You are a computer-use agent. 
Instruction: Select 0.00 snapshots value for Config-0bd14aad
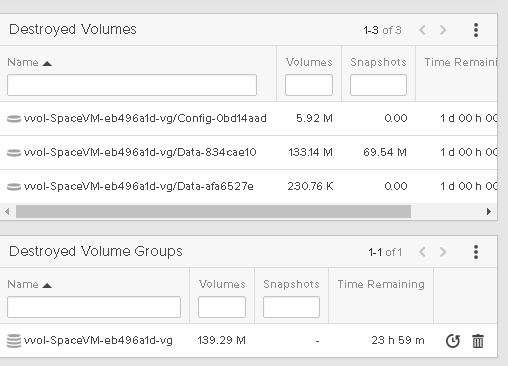pyautogui.click(x=396, y=118)
